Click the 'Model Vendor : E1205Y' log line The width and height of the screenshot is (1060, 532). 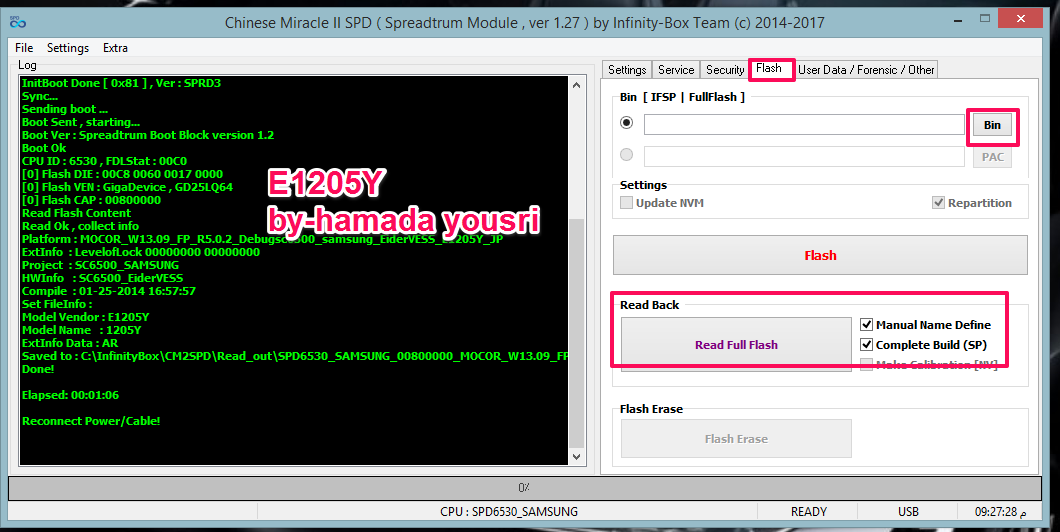click(x=85, y=317)
